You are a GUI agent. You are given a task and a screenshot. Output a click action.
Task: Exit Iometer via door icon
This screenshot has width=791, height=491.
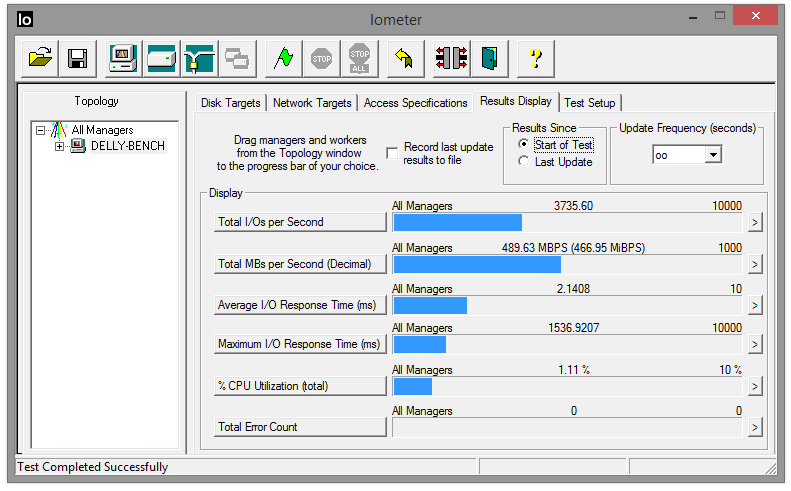(x=489, y=59)
